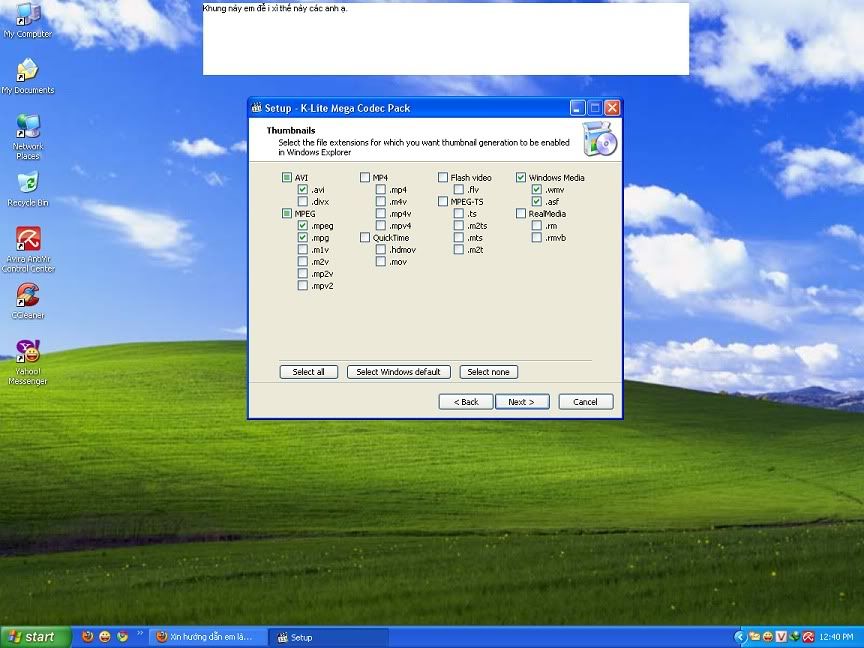This screenshot has width=864, height=648.
Task: Enable thumbnails for .mpv4
Action: (381, 225)
